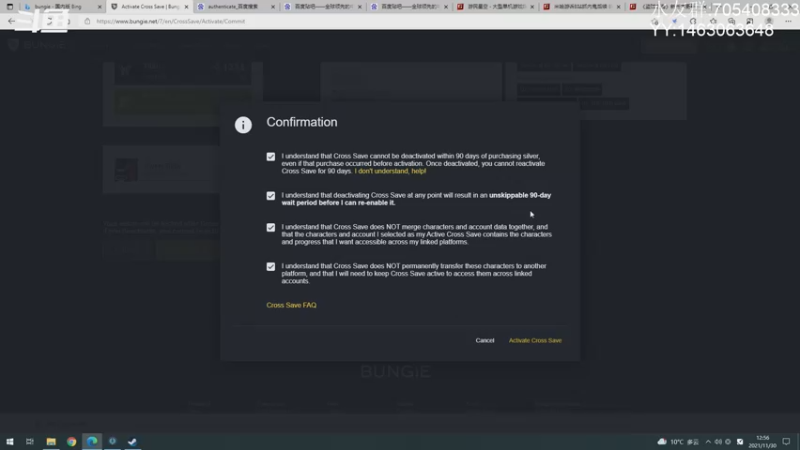The height and width of the screenshot is (450, 800).
Task: Open the notification center icon
Action: tap(786, 442)
